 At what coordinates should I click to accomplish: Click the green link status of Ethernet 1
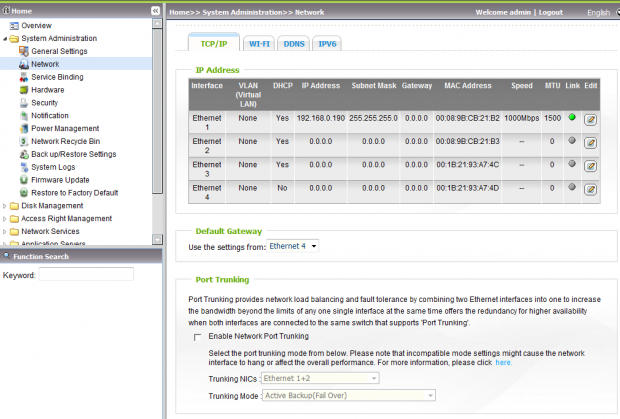click(572, 117)
